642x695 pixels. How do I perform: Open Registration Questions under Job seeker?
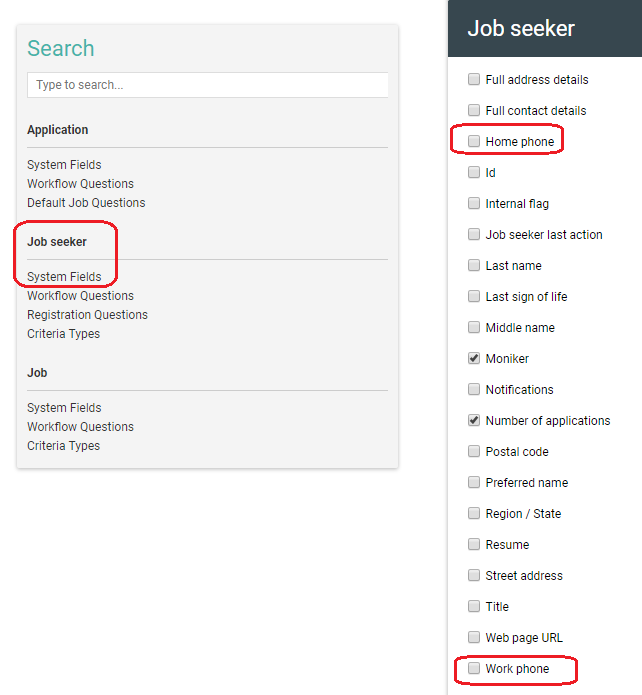pos(87,315)
